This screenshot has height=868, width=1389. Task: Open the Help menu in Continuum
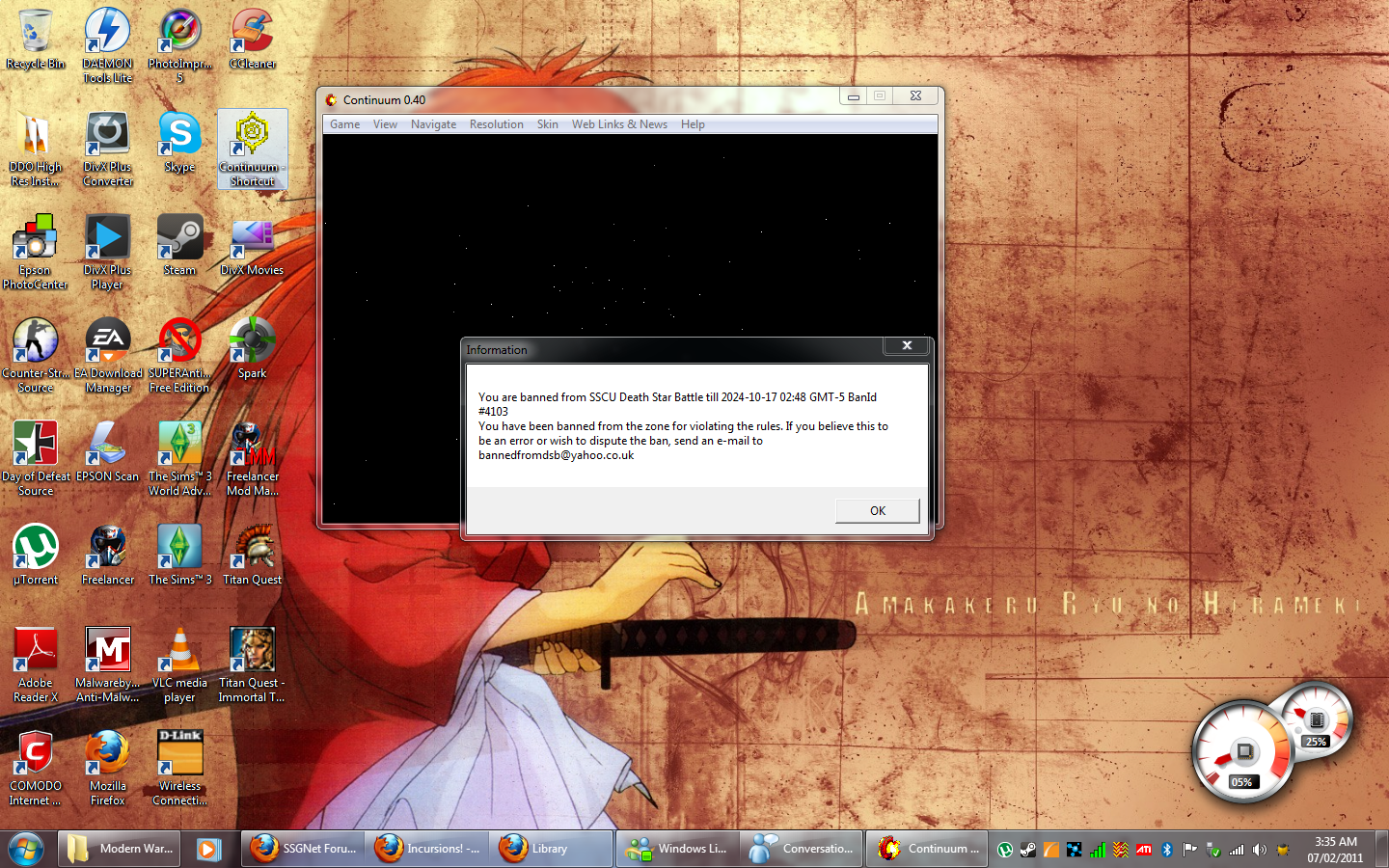point(693,124)
